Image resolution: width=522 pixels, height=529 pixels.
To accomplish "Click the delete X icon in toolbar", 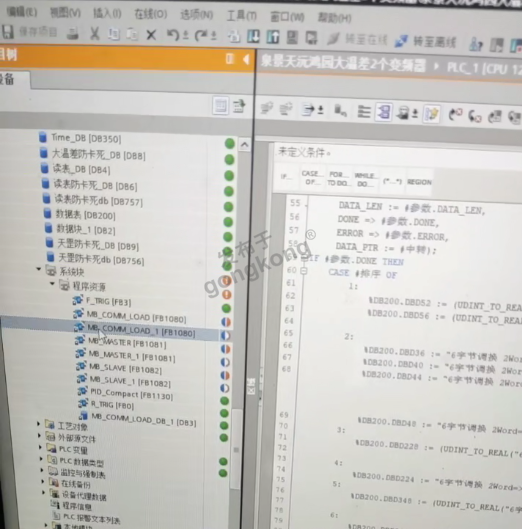I will [x=151, y=34].
